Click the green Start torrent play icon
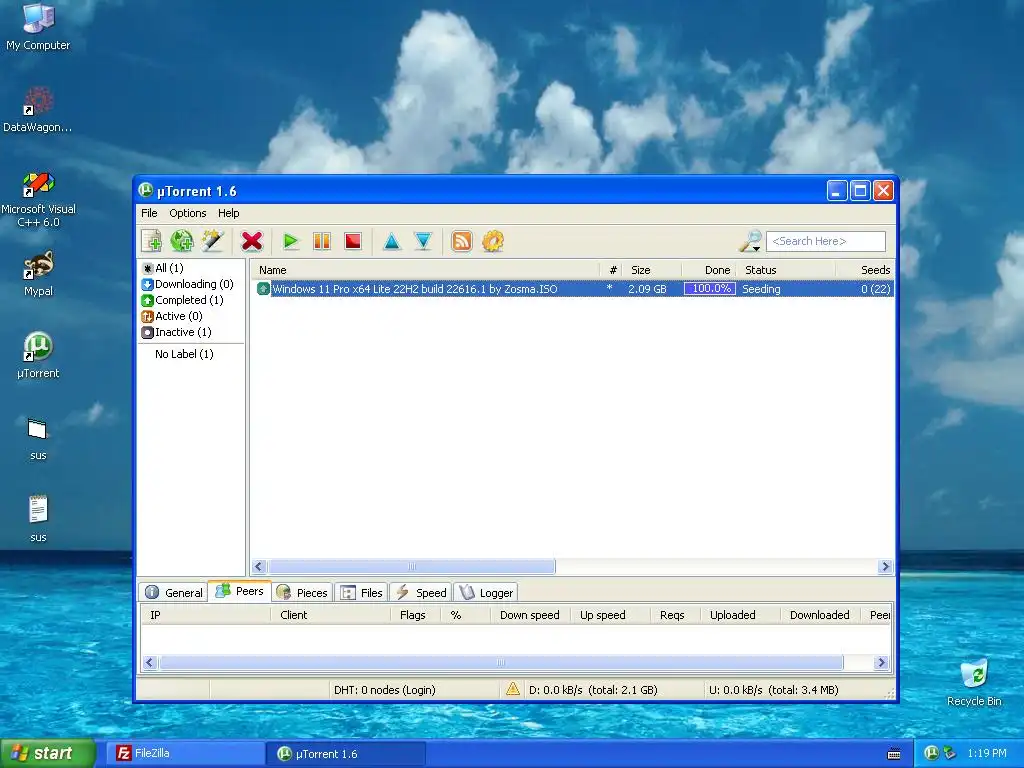Viewport: 1024px width, 768px height. [291, 241]
